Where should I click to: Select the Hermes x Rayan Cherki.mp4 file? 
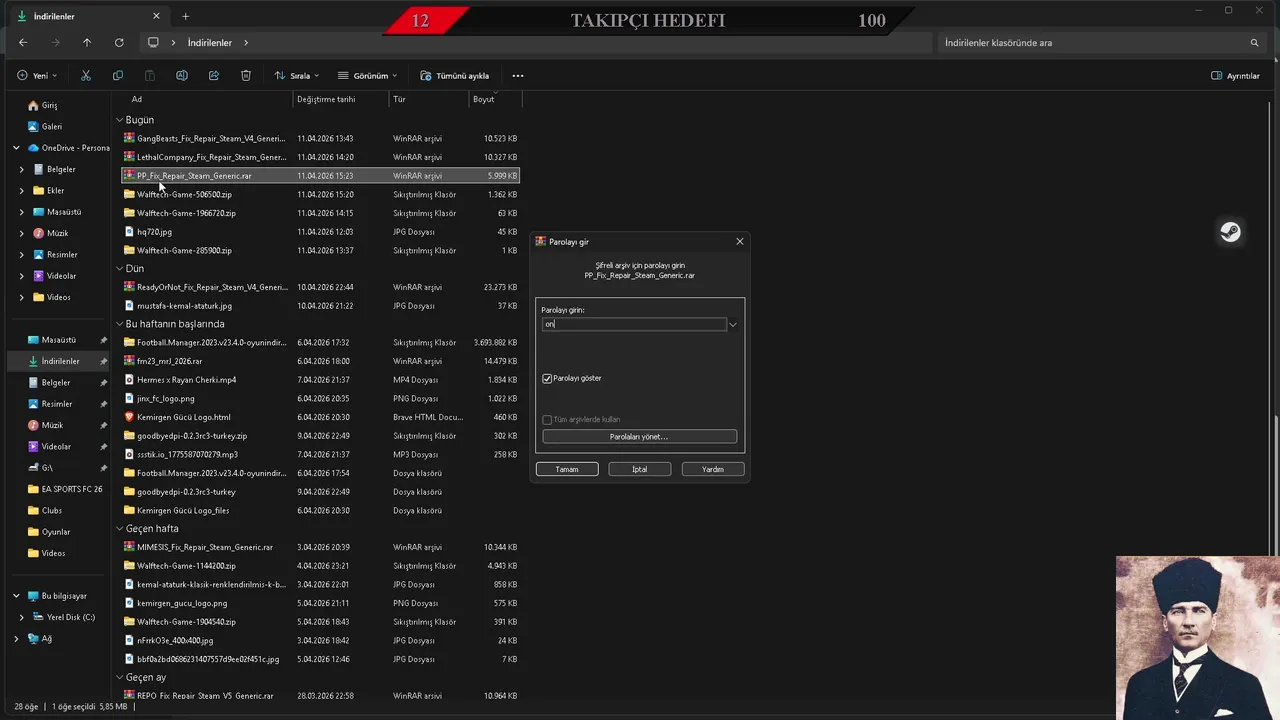click(186, 380)
